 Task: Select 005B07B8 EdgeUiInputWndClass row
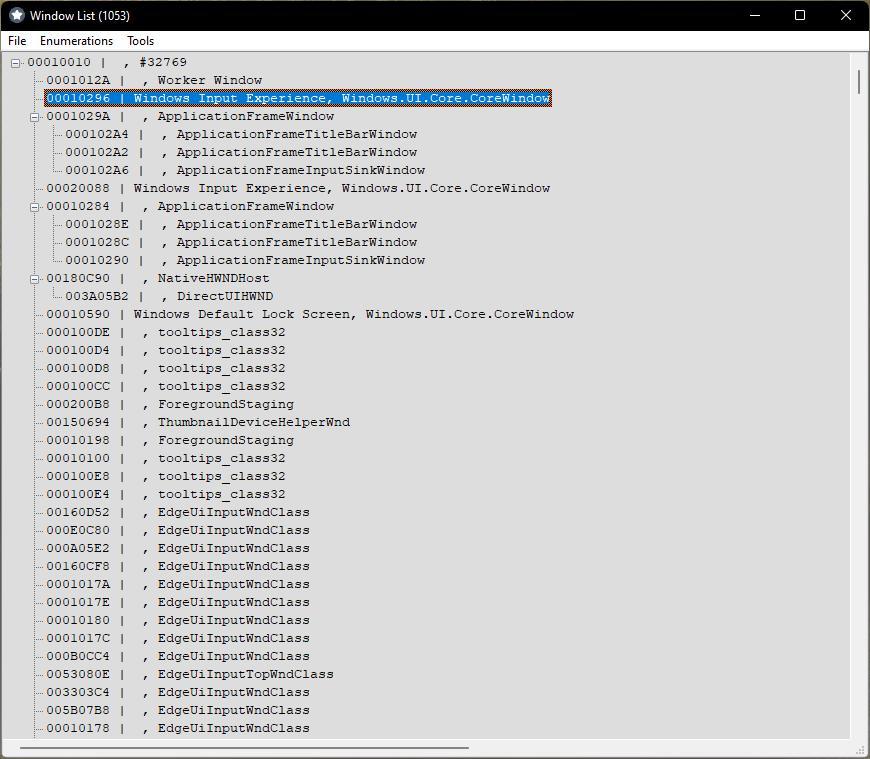point(178,710)
